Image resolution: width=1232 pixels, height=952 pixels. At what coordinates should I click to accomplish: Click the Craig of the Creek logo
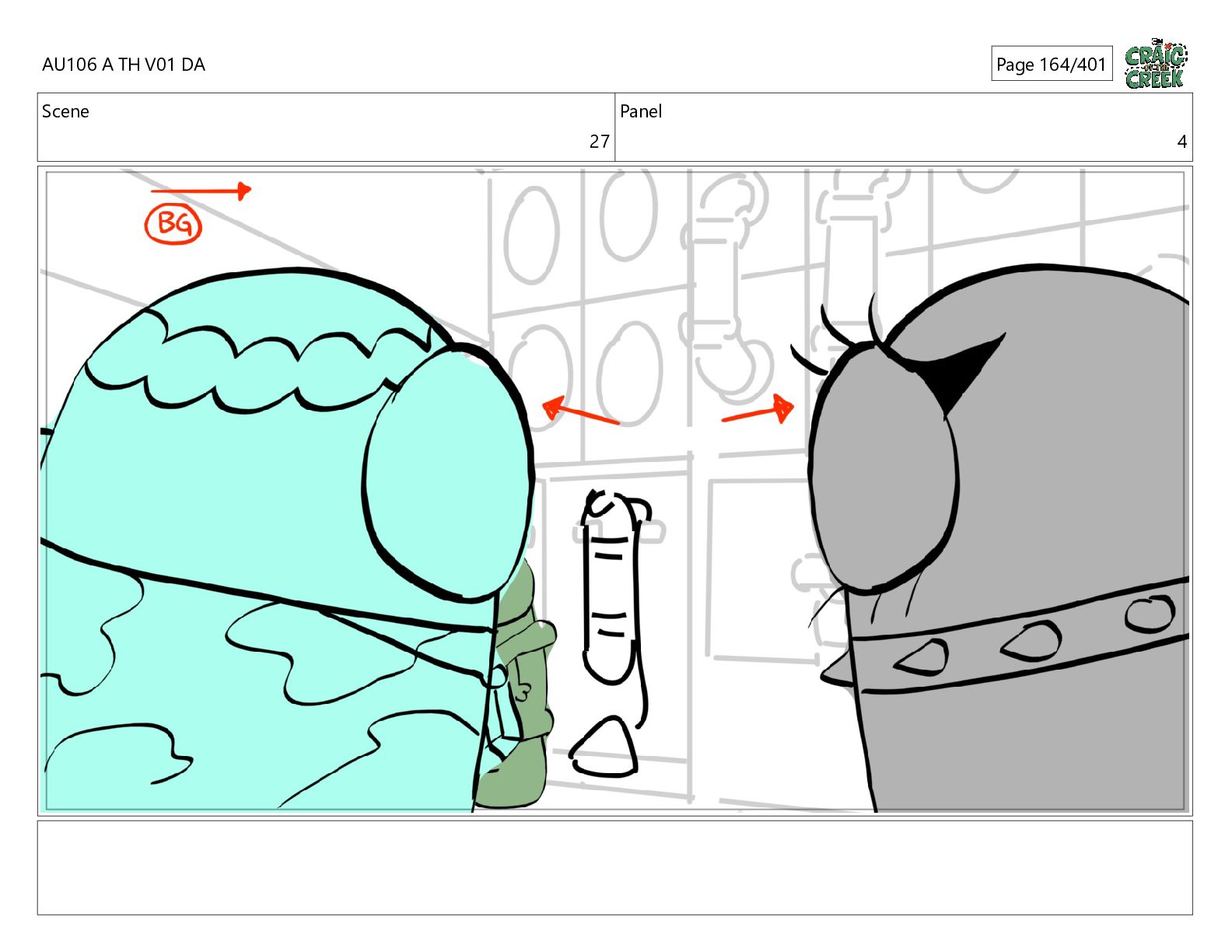pyautogui.click(x=1156, y=63)
